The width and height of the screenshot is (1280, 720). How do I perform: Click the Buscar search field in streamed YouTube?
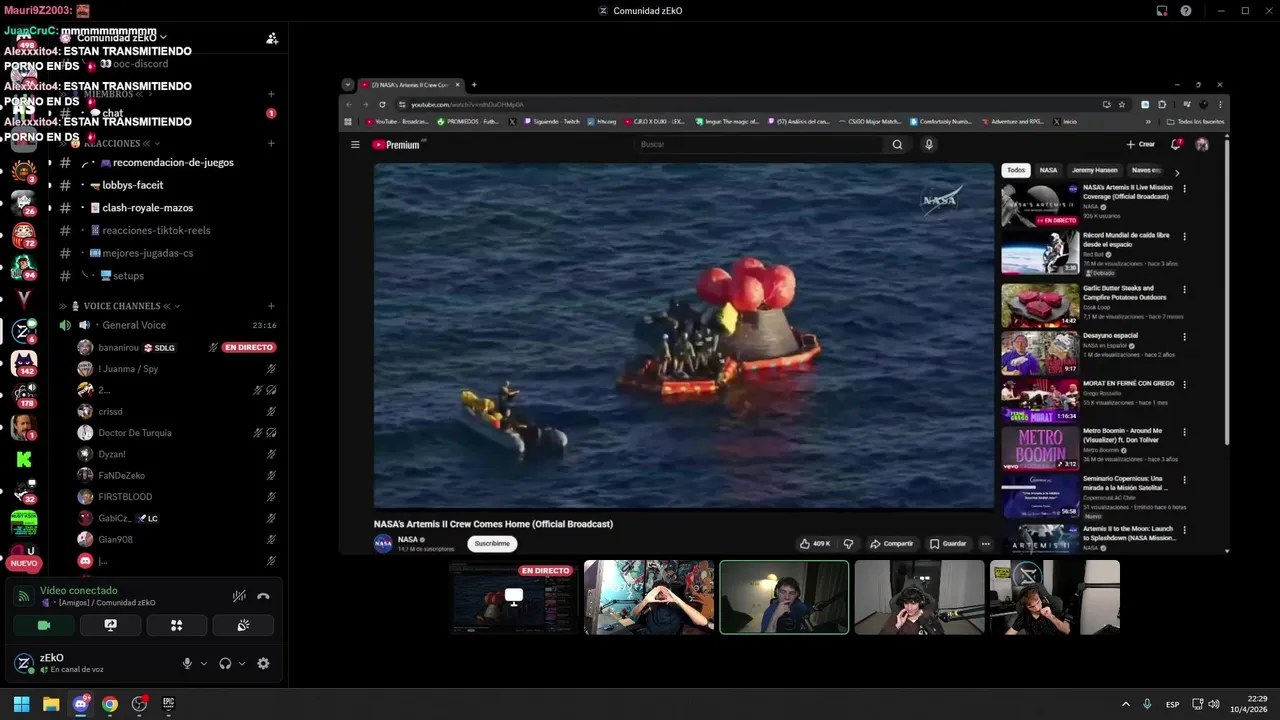pyautogui.click(x=760, y=145)
